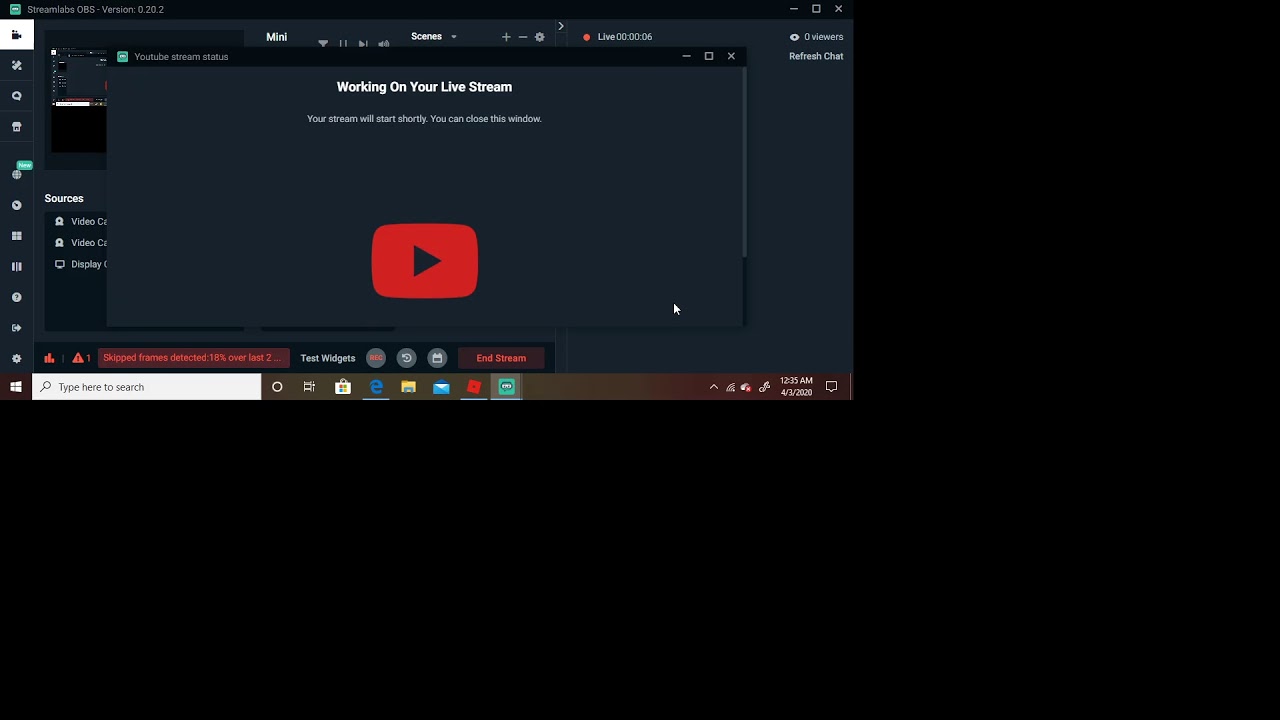
Task: Click the replay buffer icon
Action: tap(406, 358)
